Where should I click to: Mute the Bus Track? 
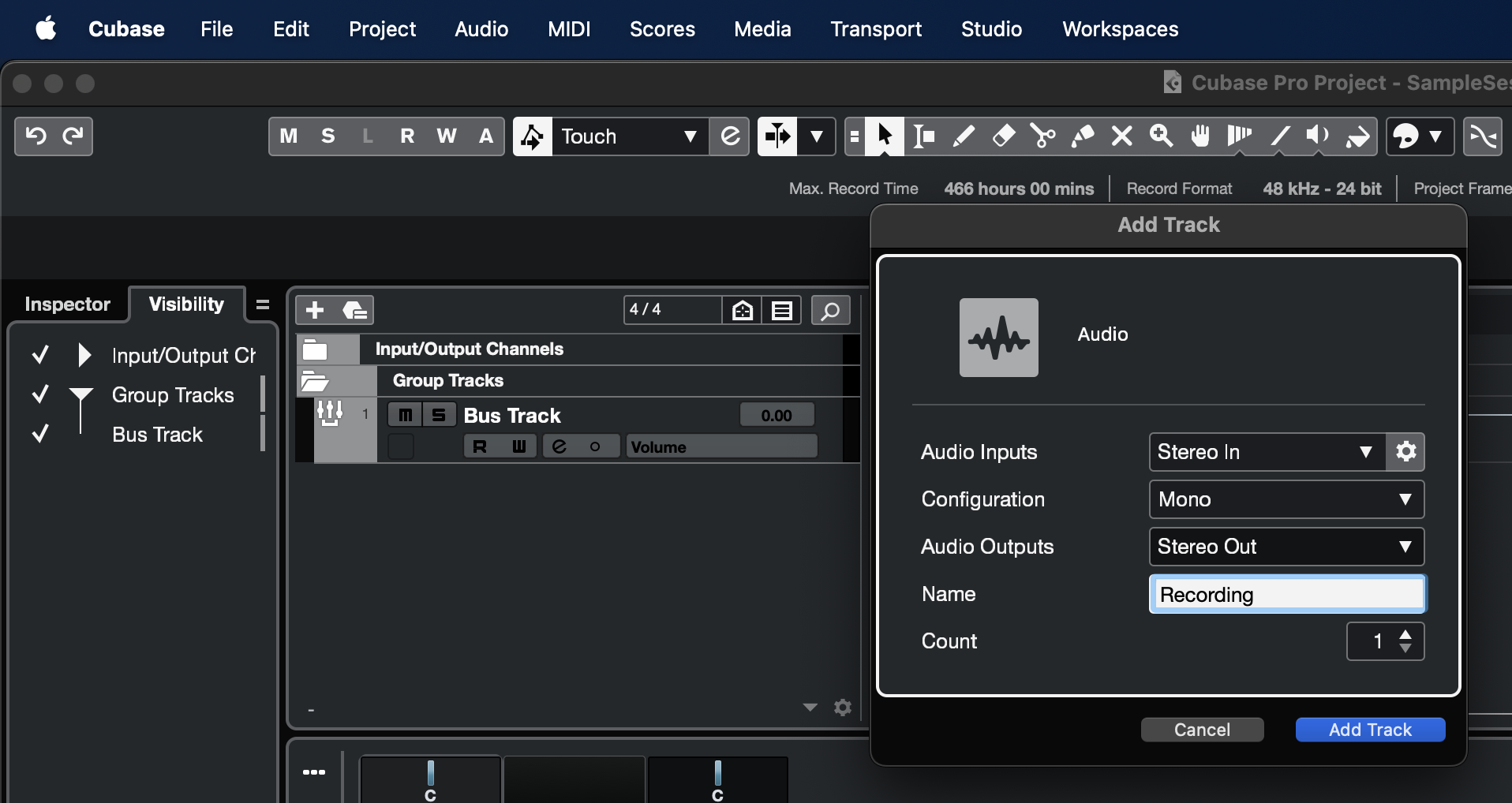[405, 415]
